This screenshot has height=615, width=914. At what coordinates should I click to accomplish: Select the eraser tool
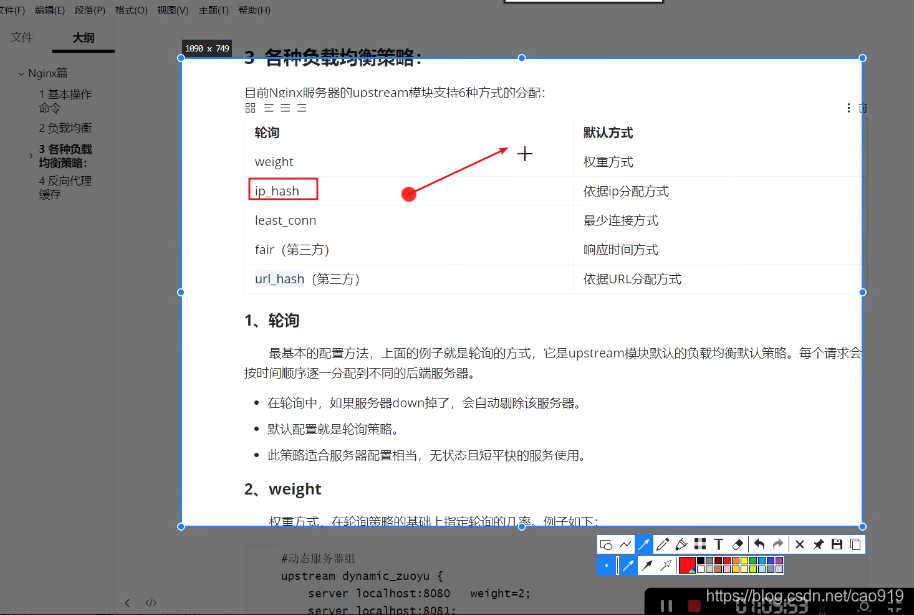(x=738, y=544)
